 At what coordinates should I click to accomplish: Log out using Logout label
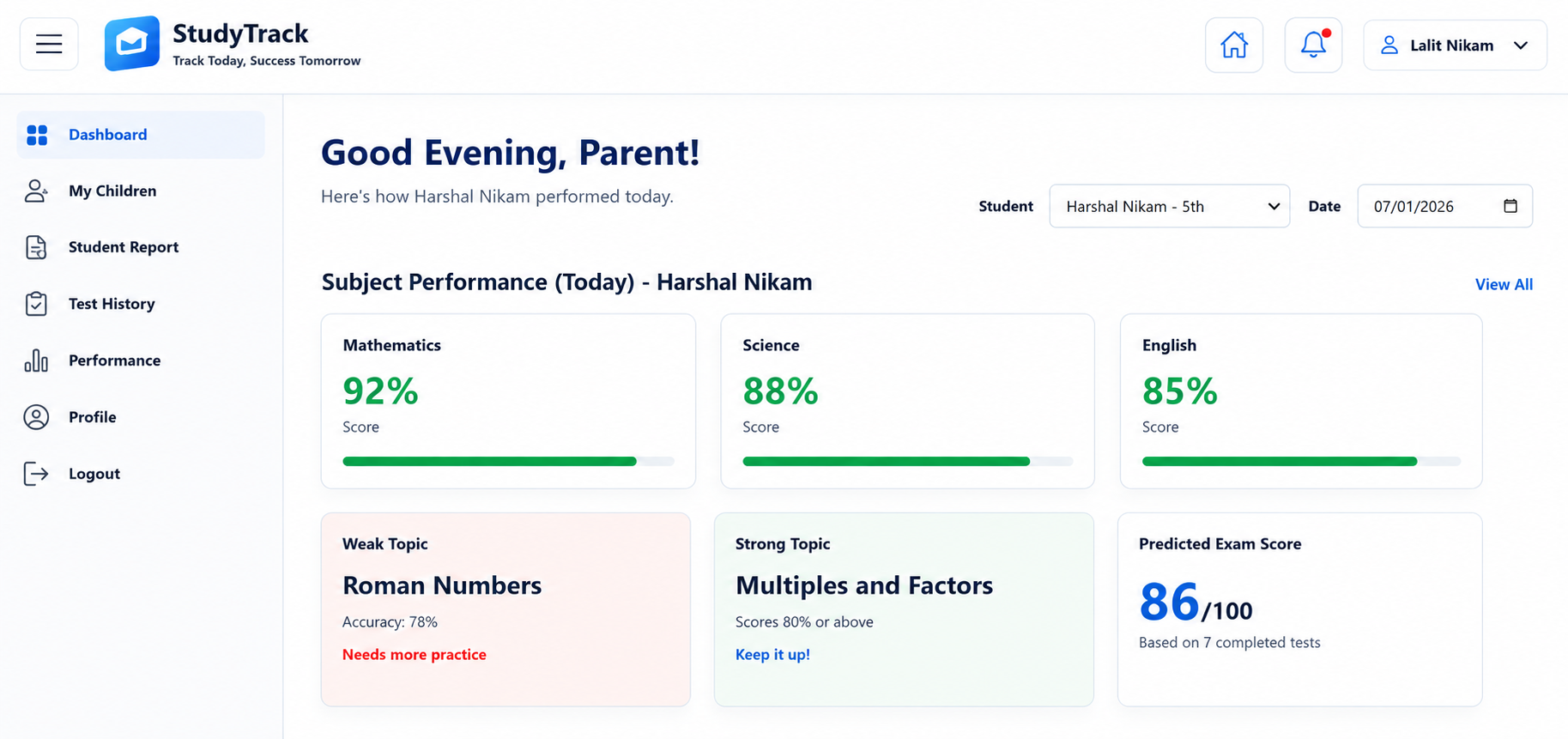click(x=94, y=474)
